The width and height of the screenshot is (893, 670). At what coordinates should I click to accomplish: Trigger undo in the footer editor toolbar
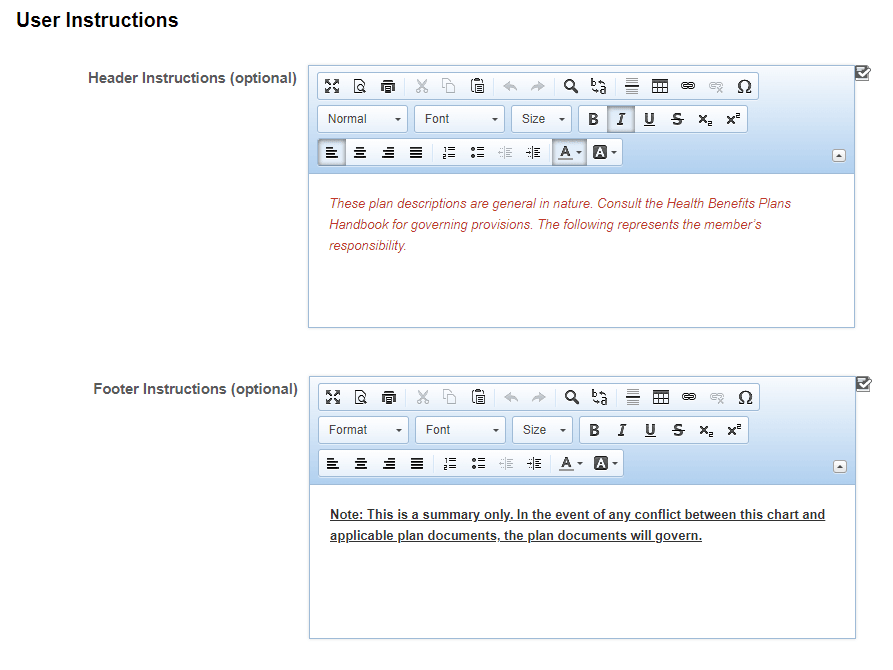[511, 397]
